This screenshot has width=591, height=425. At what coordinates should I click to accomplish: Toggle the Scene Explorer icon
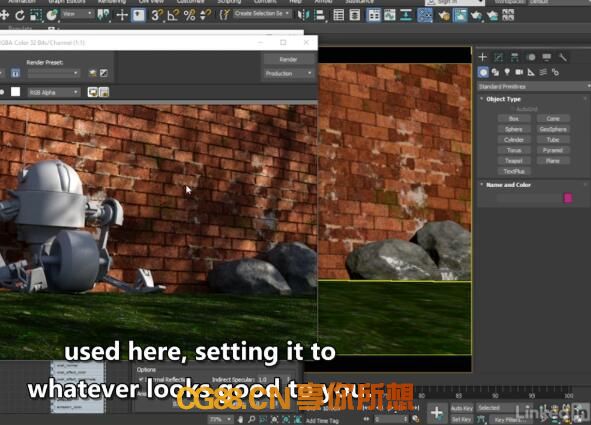[x=339, y=15]
